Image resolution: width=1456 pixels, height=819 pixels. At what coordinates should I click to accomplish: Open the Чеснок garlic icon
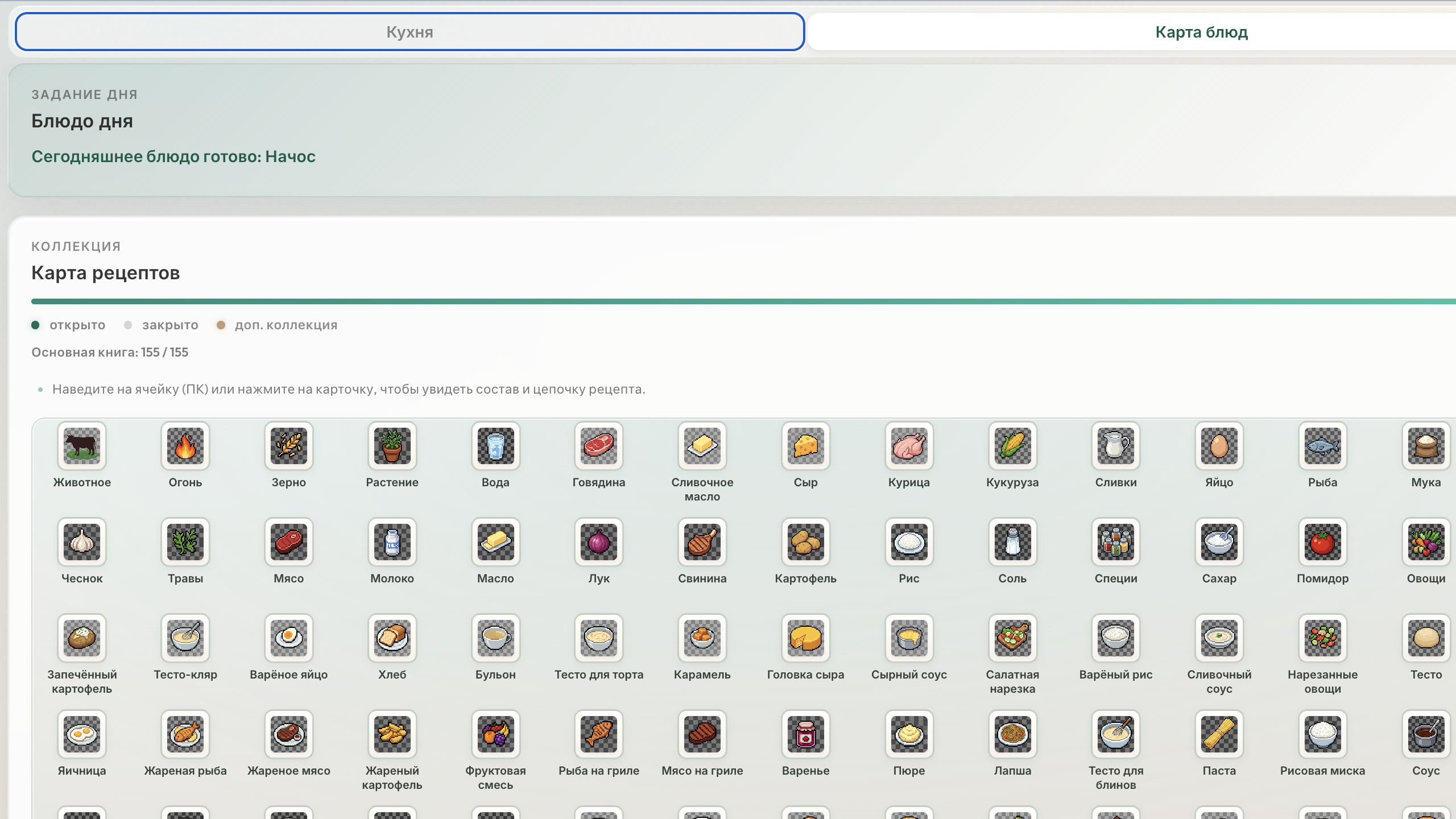tap(82, 542)
